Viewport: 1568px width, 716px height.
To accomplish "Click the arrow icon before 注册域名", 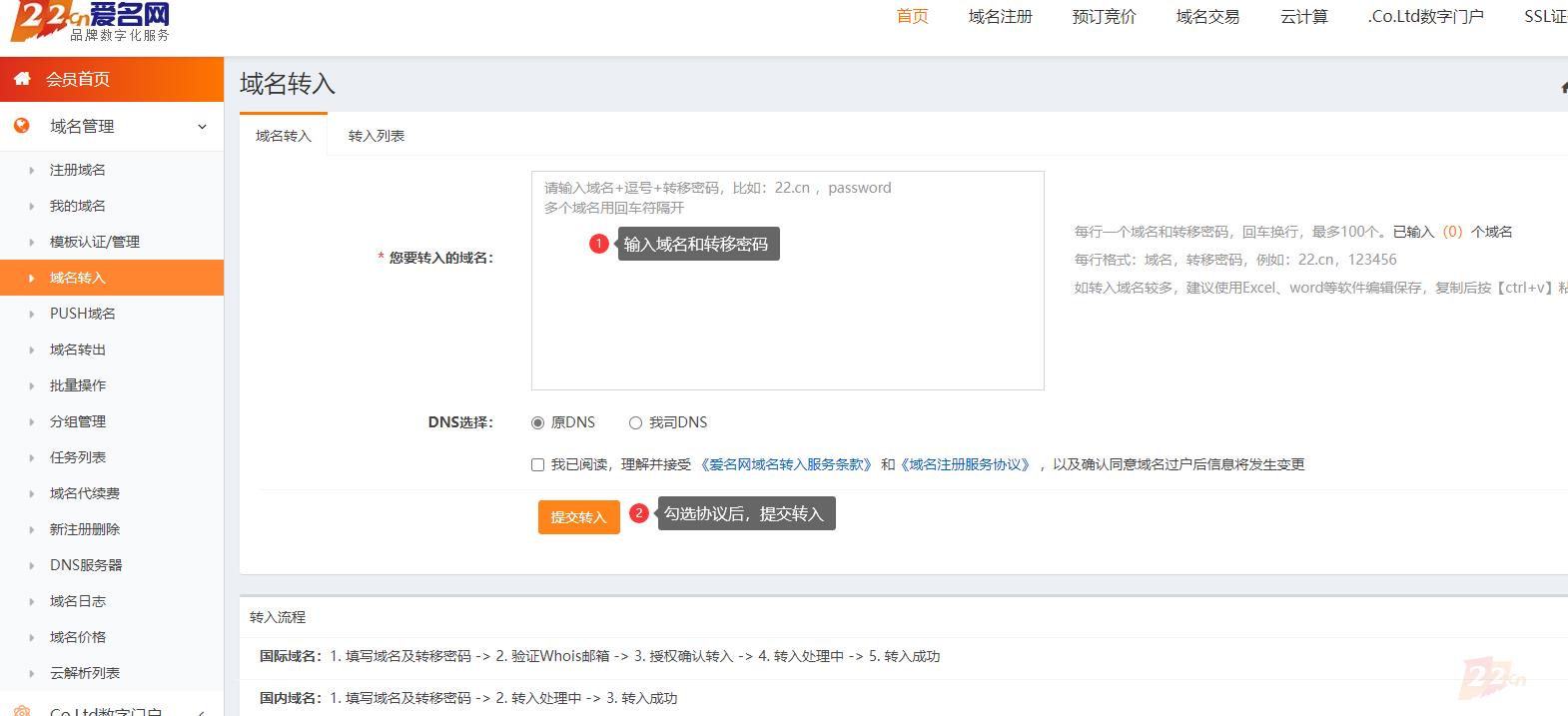I will point(32,171).
